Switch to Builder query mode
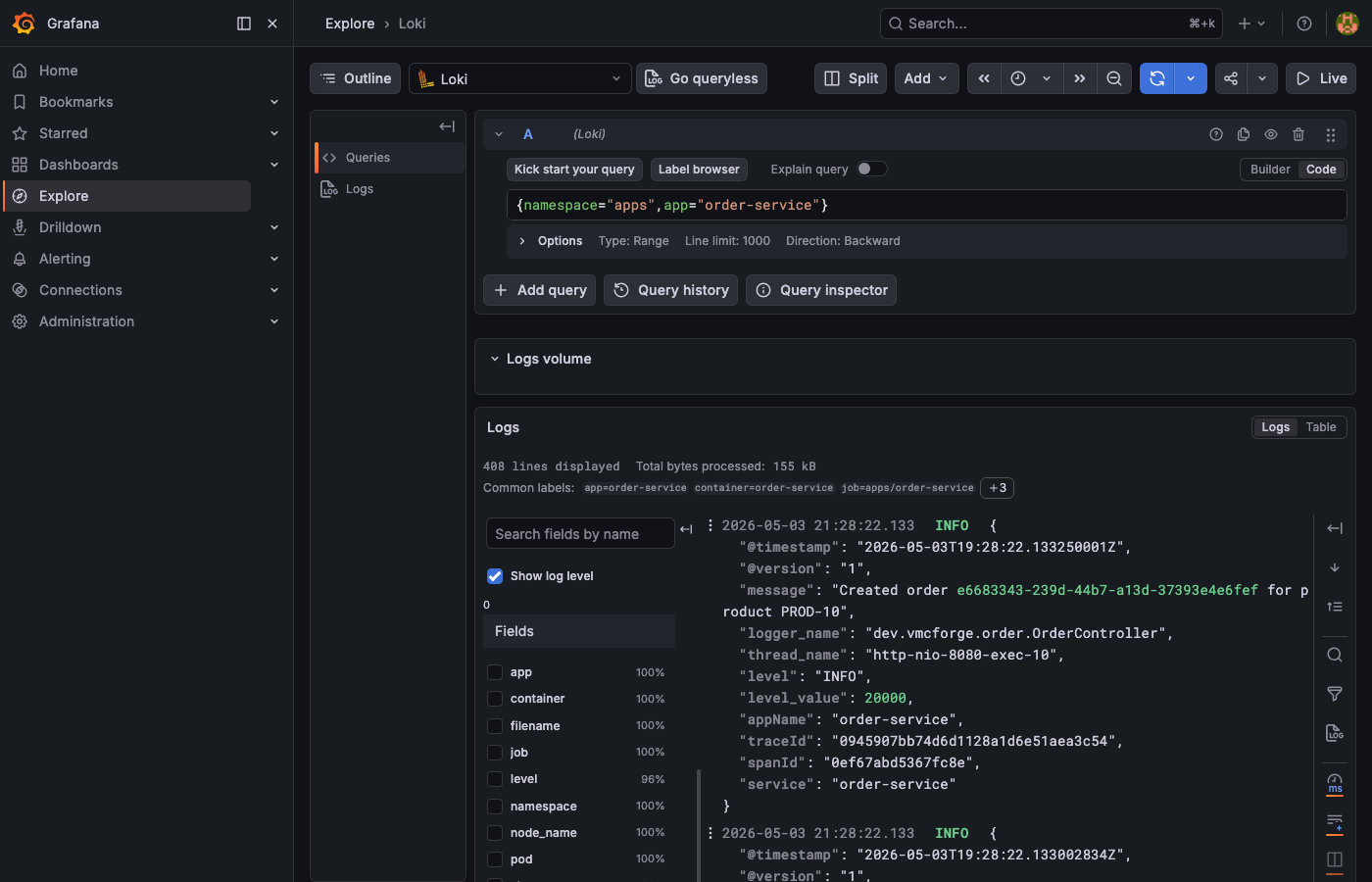 pos(1270,170)
